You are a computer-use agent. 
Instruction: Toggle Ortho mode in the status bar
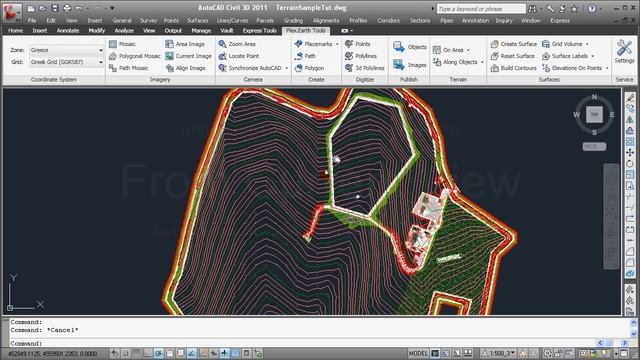pyautogui.click(x=148, y=353)
